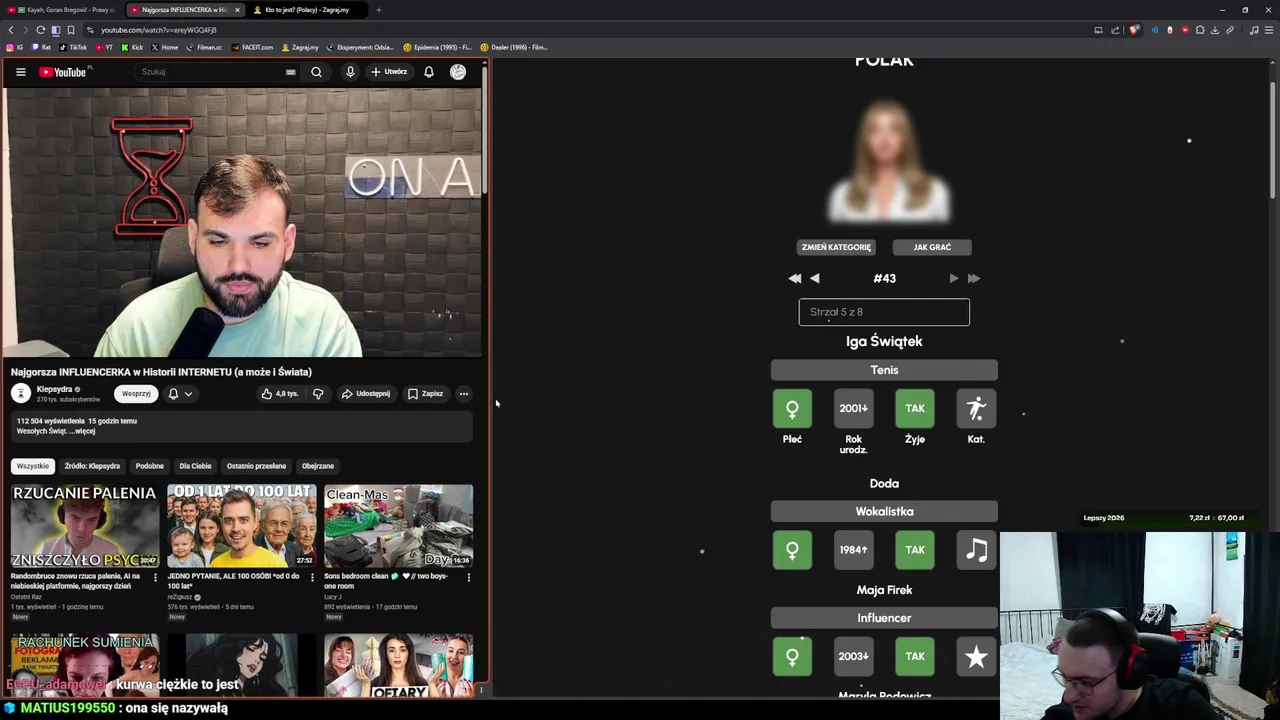This screenshot has width=1280, height=720.
Task: Open the browser main hamburger menu
Action: point(1269,30)
